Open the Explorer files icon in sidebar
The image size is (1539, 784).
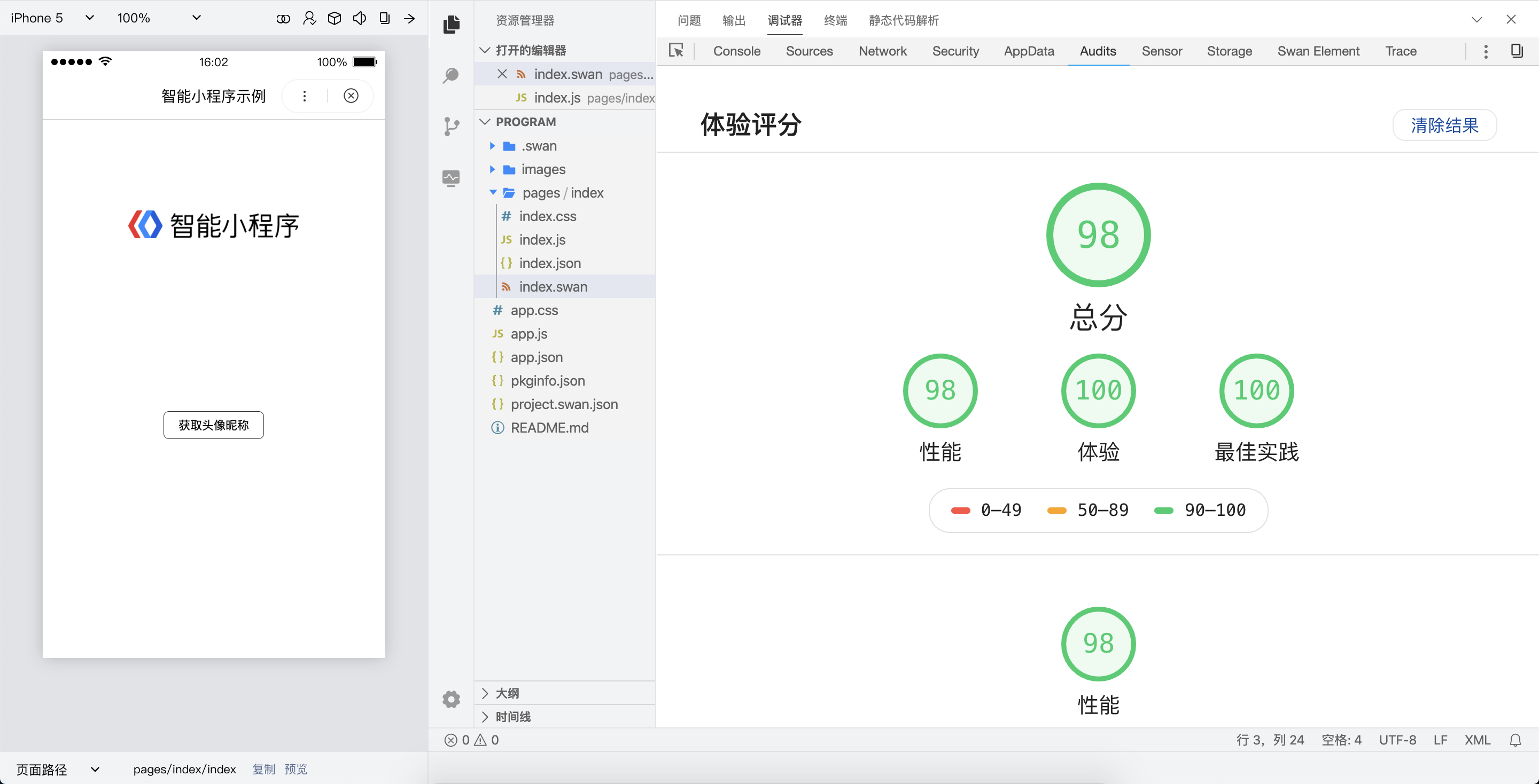tap(452, 24)
